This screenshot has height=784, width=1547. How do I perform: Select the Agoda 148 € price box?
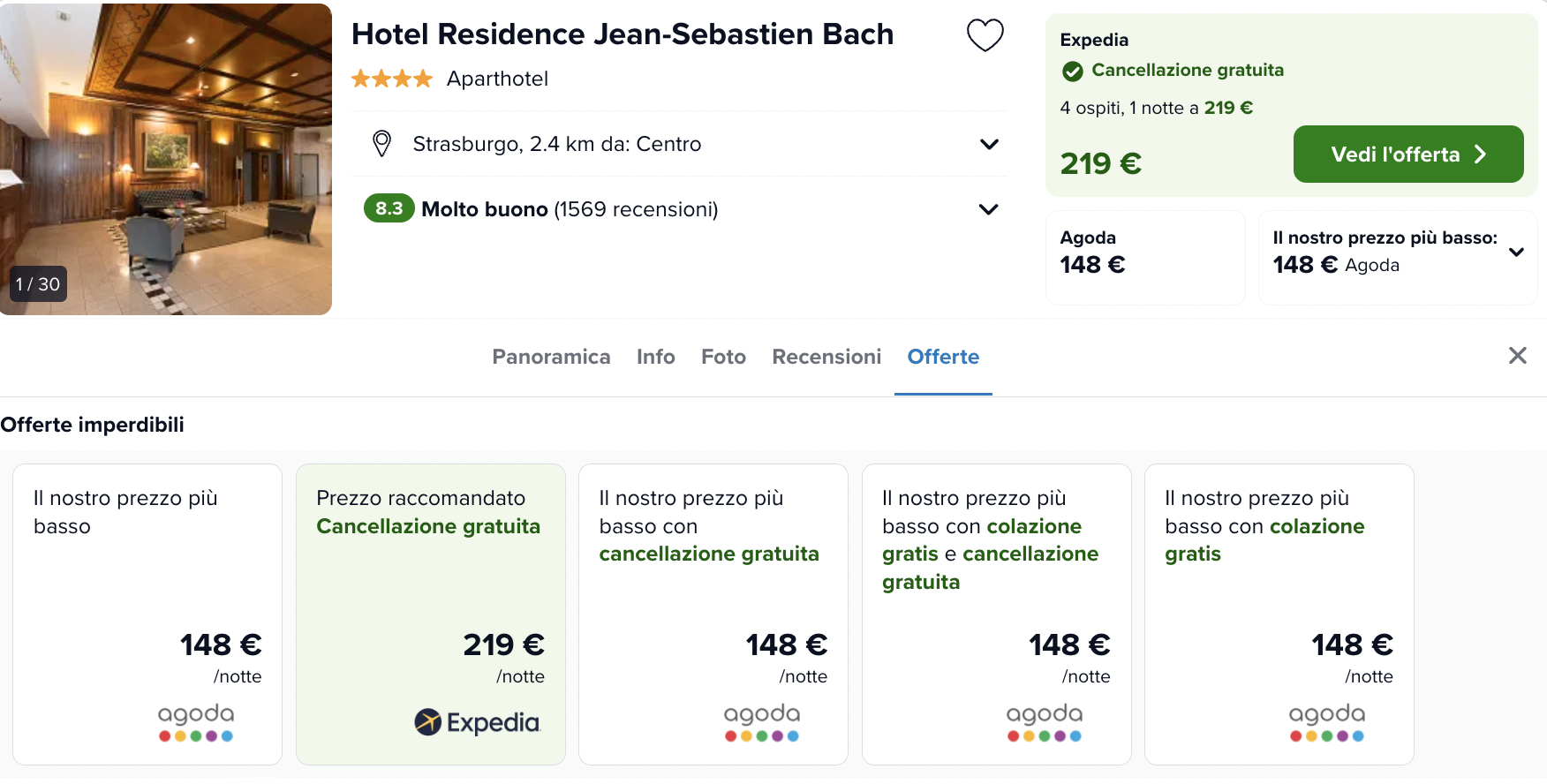[1144, 257]
